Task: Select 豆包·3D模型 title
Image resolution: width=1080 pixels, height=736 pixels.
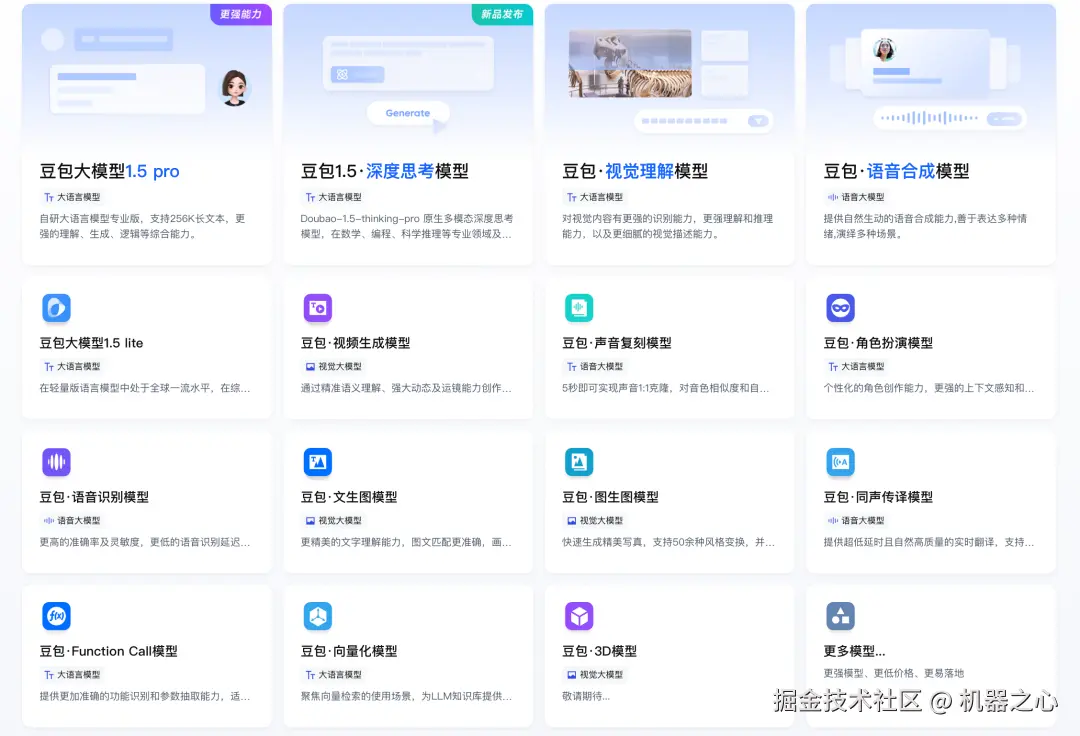Action: [x=599, y=651]
